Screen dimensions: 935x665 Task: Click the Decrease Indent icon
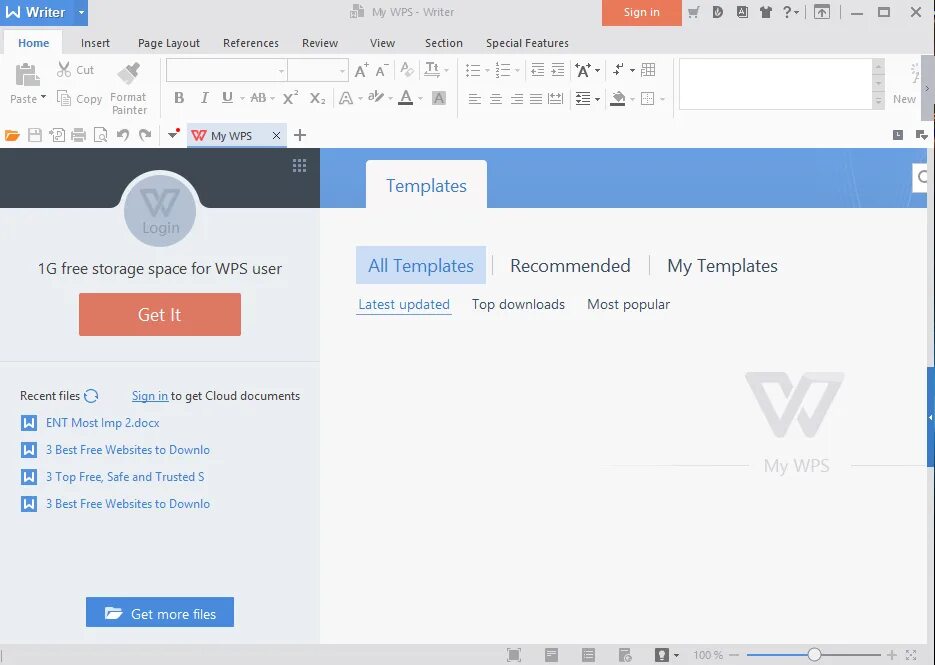[x=537, y=70]
